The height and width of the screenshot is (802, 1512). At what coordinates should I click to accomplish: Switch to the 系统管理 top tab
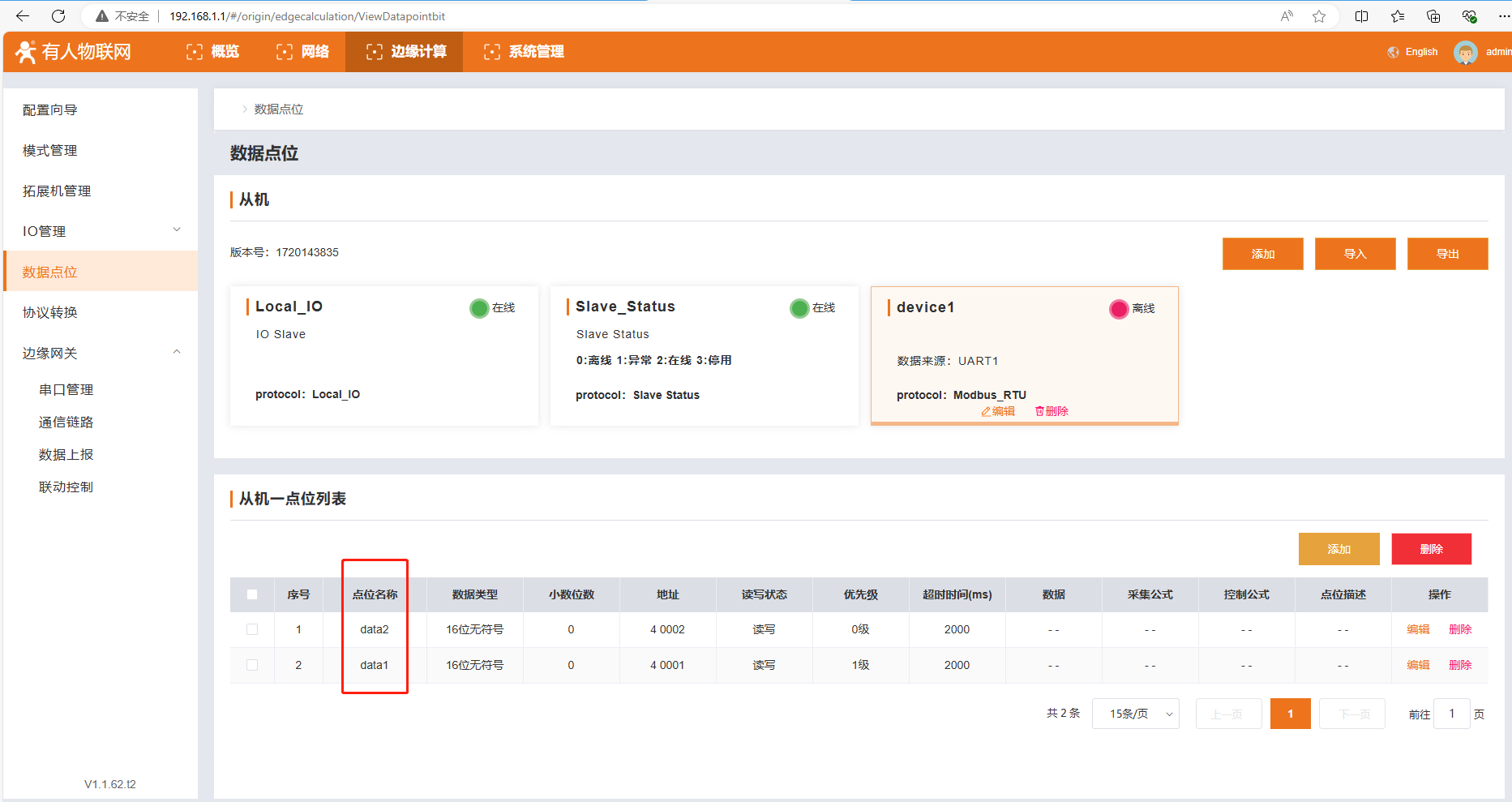(524, 52)
